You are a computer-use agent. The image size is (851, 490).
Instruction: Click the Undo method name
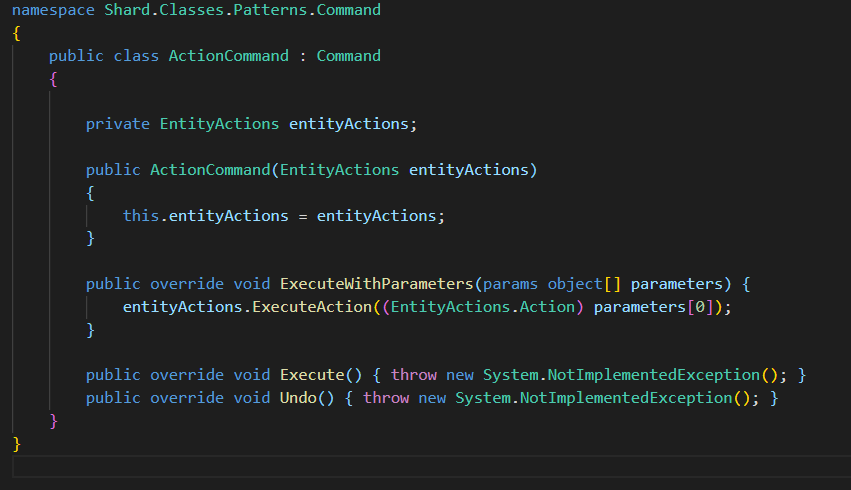298,398
